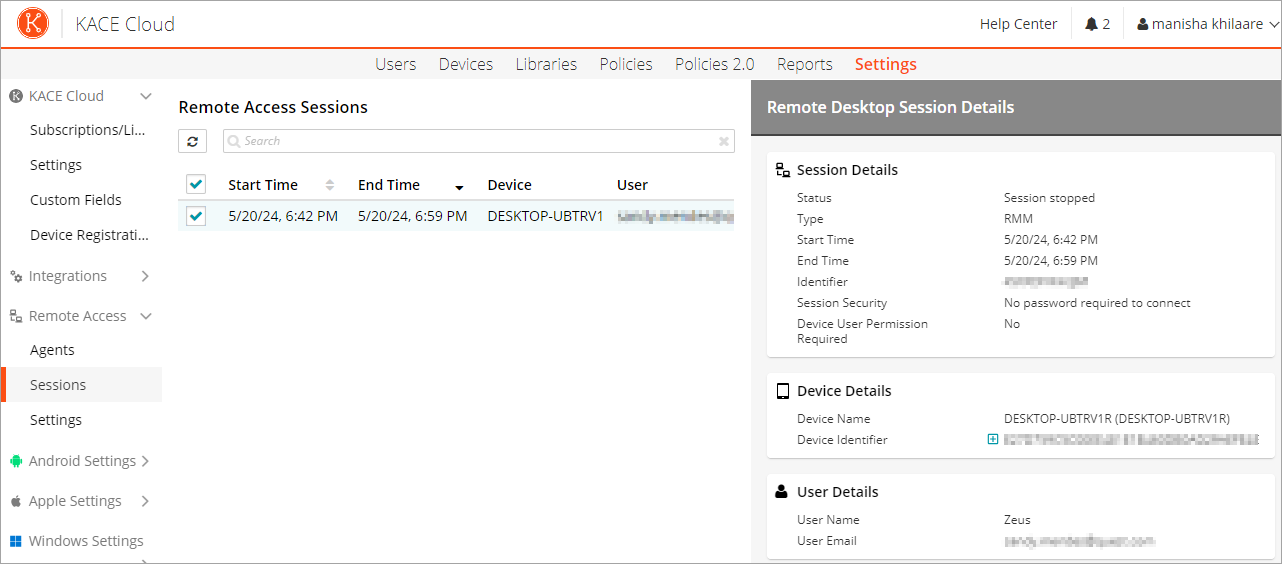Image resolution: width=1282 pixels, height=564 pixels.
Task: Expand the Integrations sidebar section
Action: coord(145,276)
